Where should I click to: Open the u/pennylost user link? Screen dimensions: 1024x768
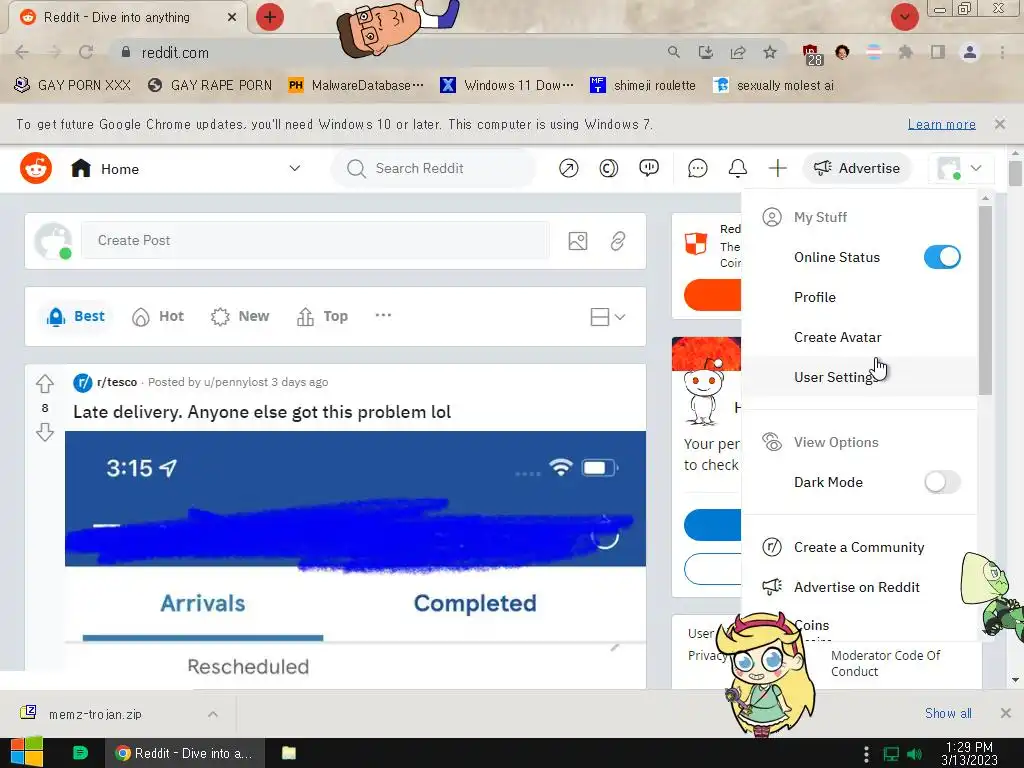click(x=235, y=382)
